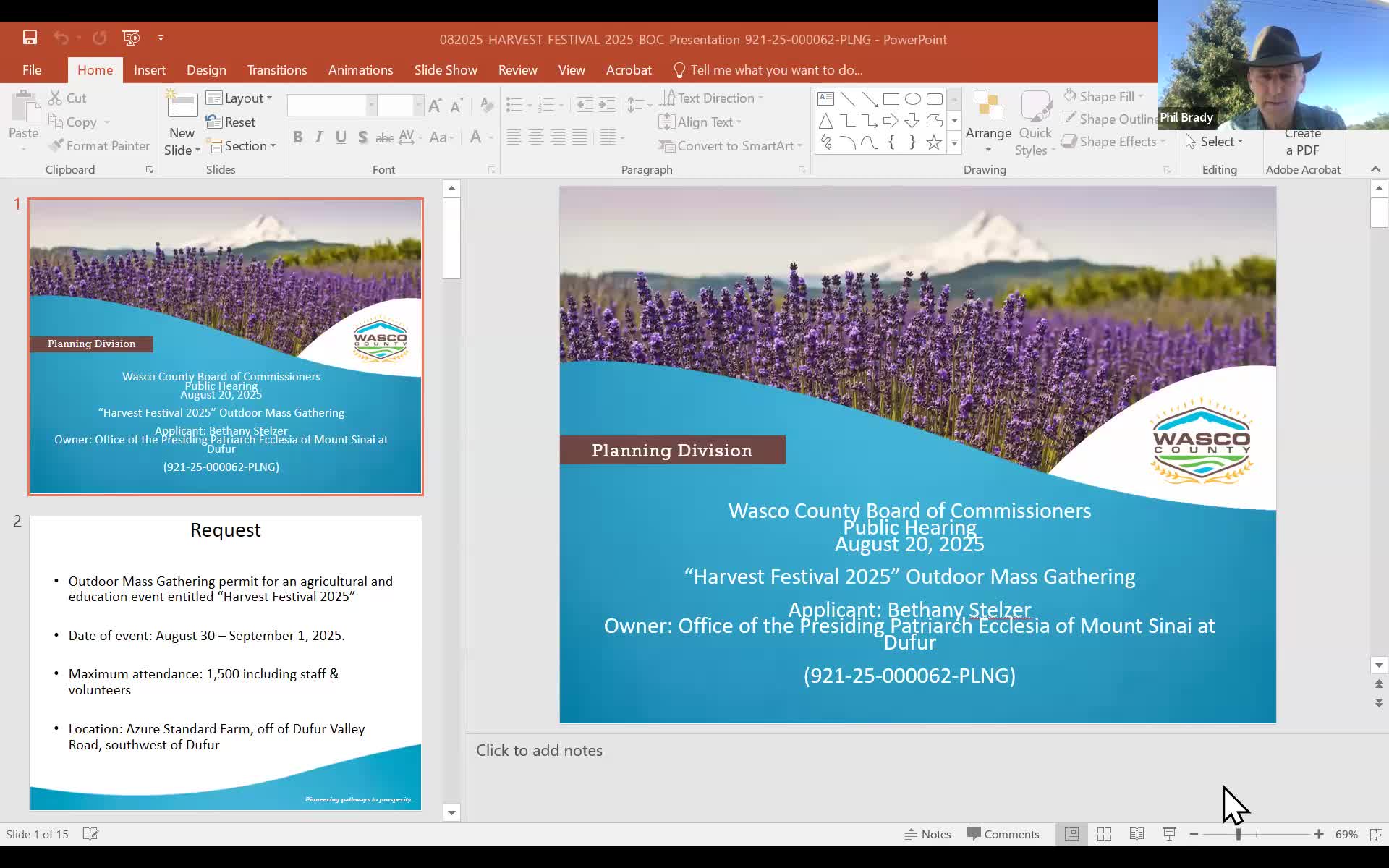Toggle the Notes pane
The image size is (1389, 868).
click(928, 834)
